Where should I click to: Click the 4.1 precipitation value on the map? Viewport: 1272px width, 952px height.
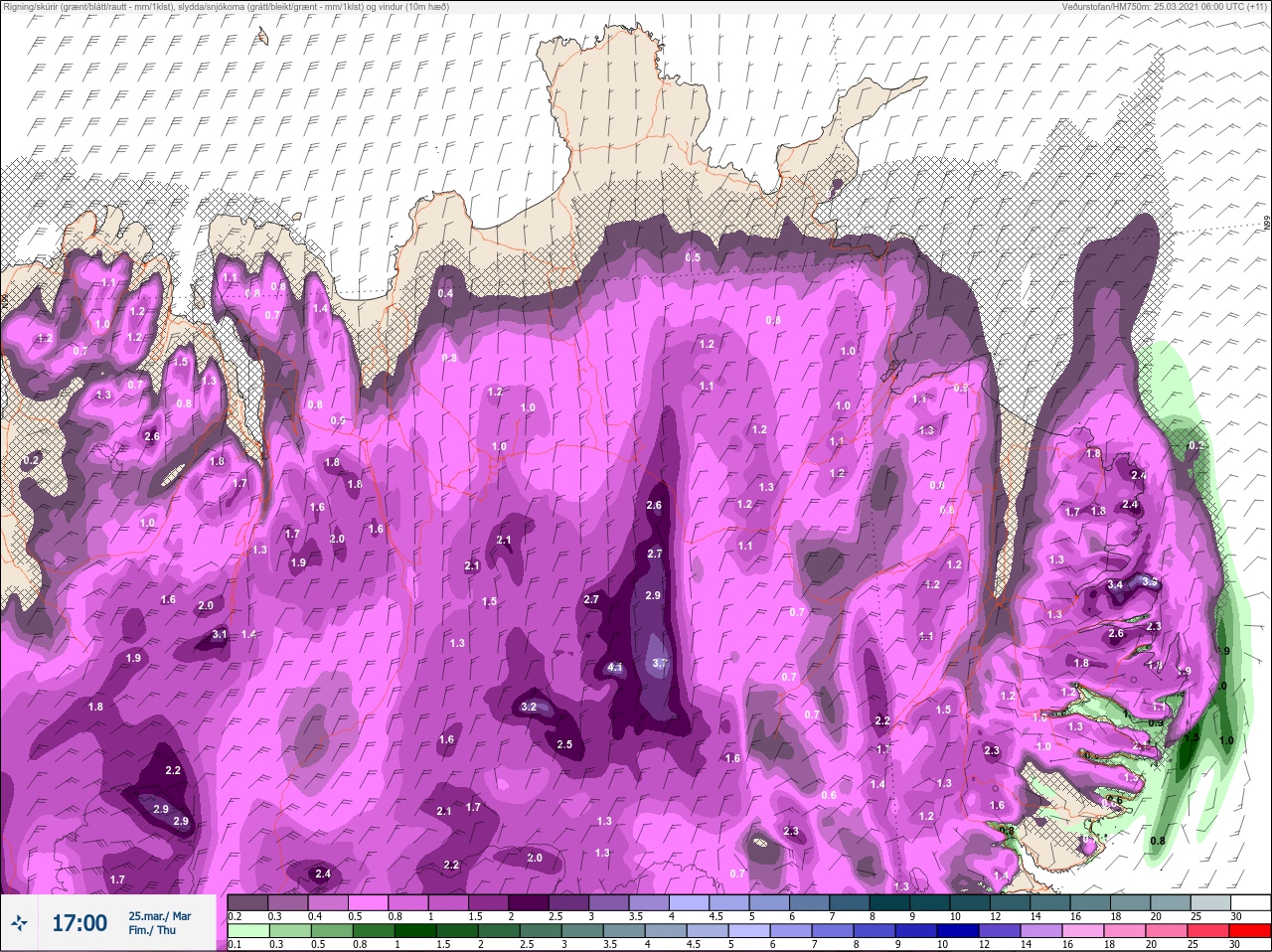click(614, 668)
